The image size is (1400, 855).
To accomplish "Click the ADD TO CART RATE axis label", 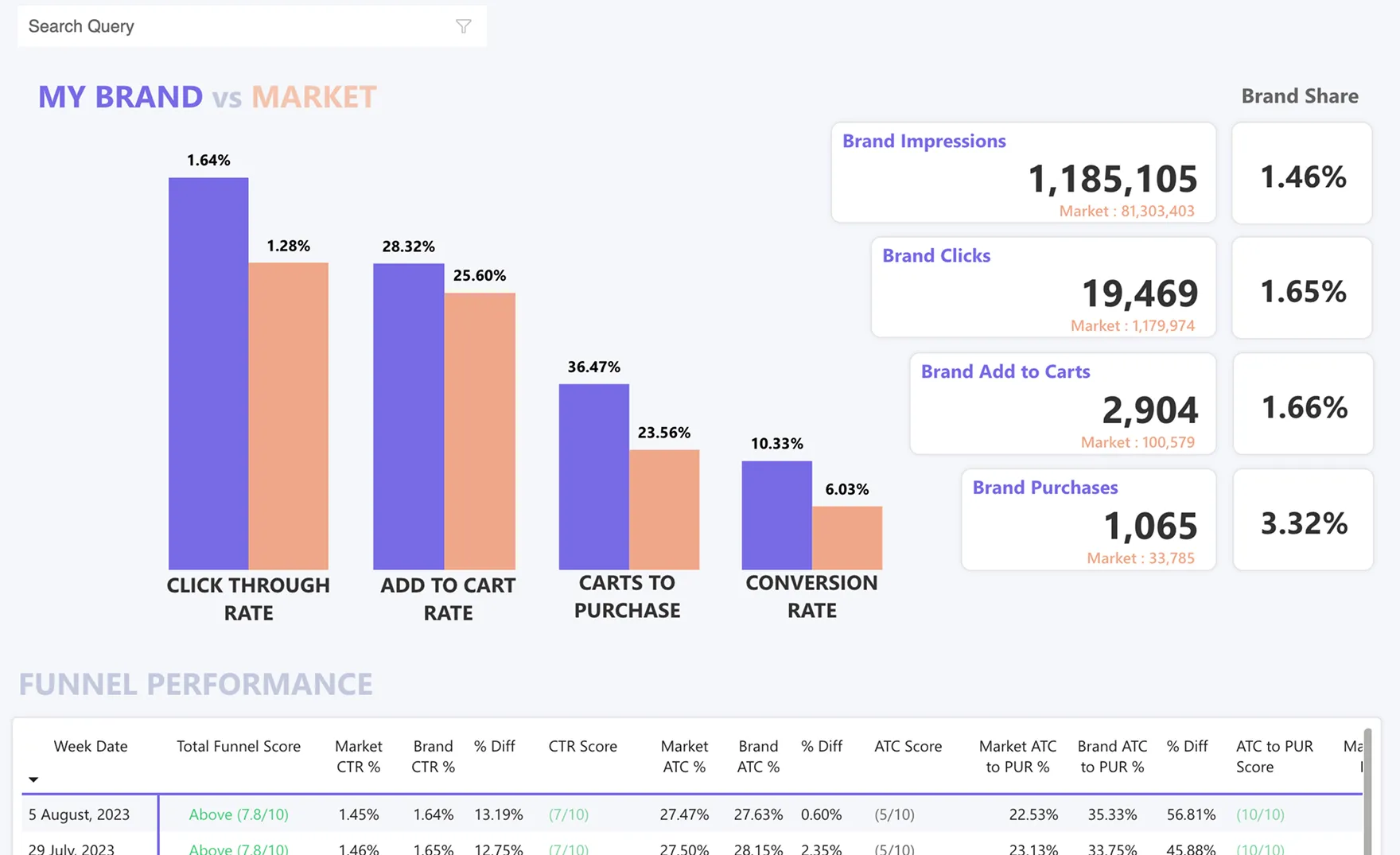I will coord(448,599).
